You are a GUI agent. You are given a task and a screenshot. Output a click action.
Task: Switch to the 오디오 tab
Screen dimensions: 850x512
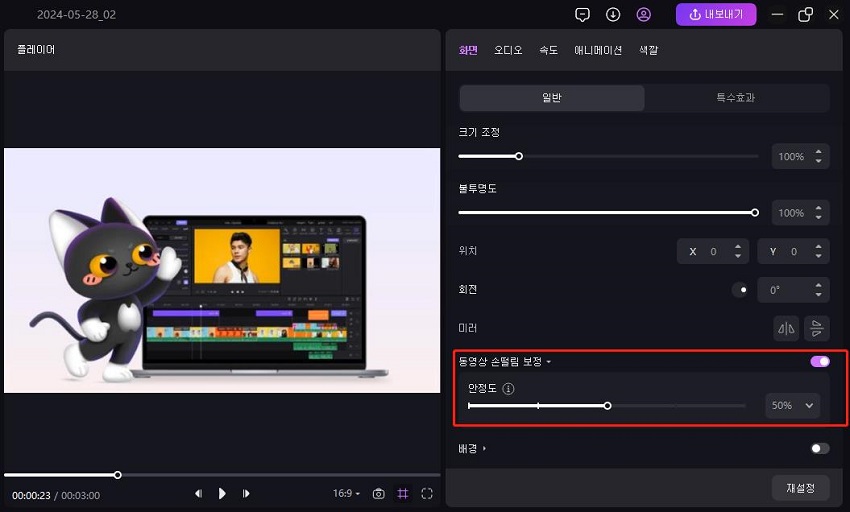coord(508,50)
